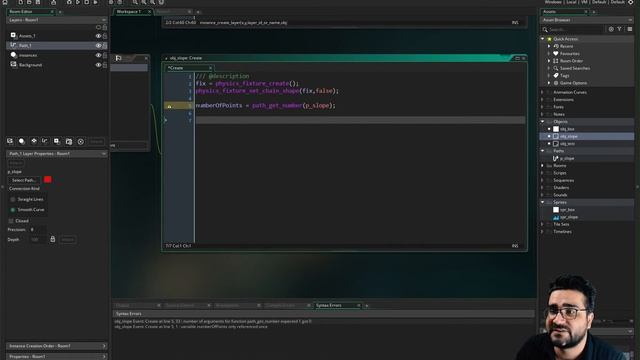Click the warning icon on code line 5
The height and width of the screenshot is (360, 640).
[169, 106]
